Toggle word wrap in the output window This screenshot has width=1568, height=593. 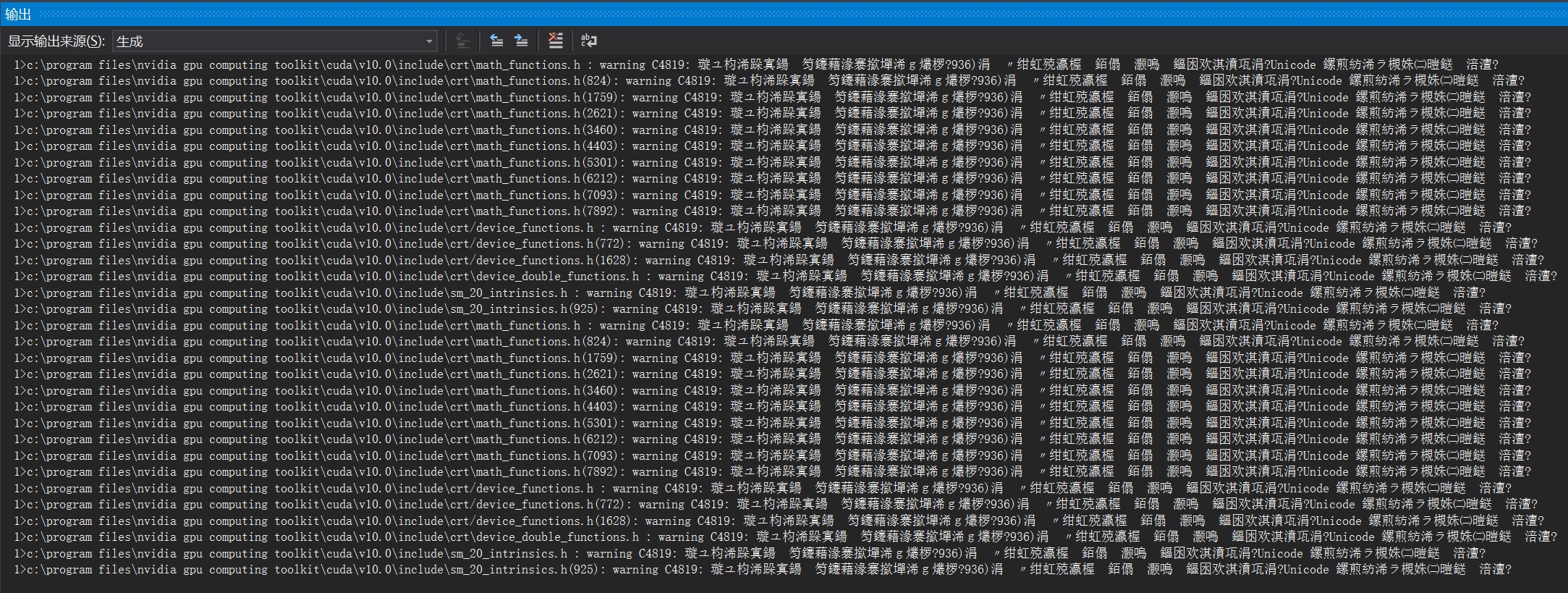tap(589, 41)
